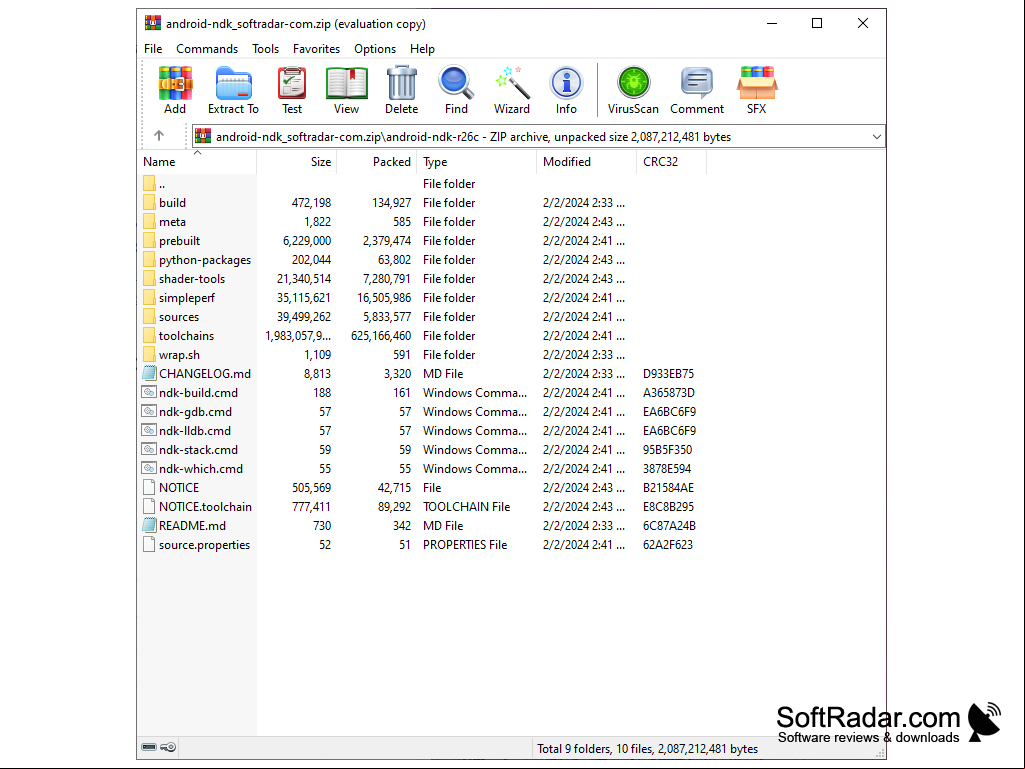Click the toolbar drag handle left of Add

(143, 90)
